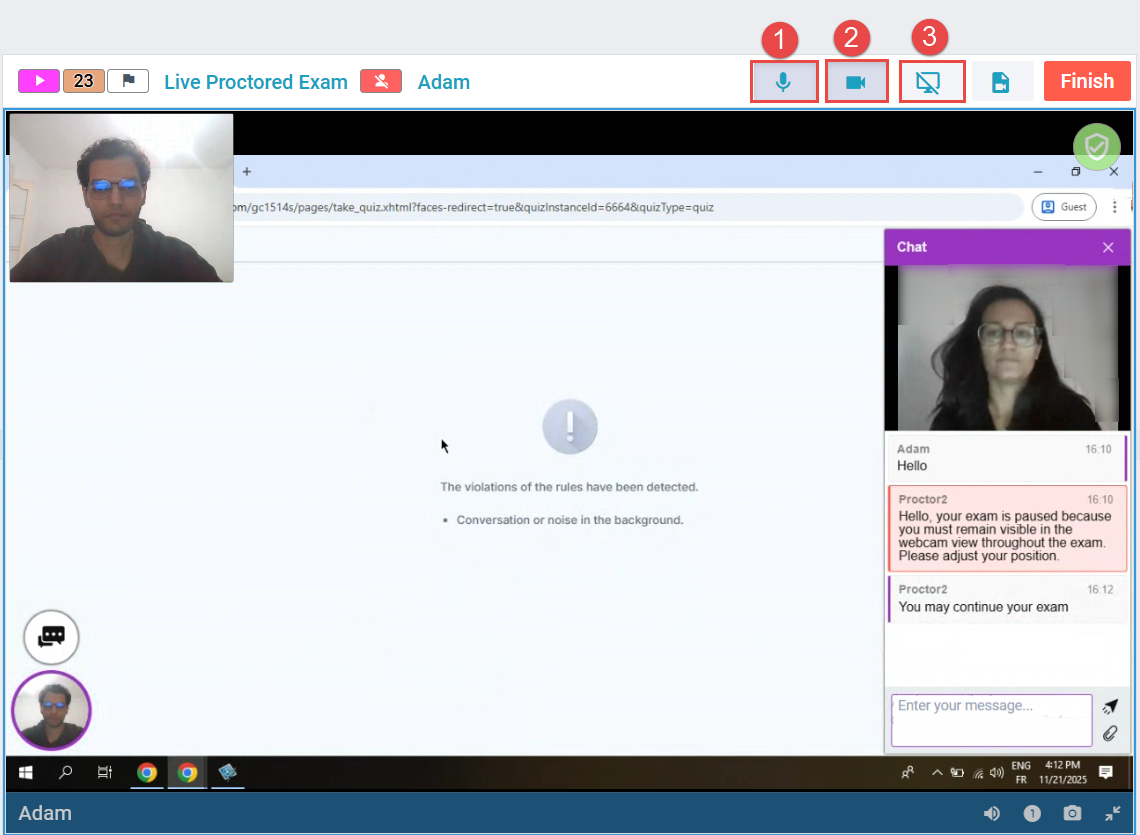This screenshot has height=835, width=1140.
Task: Click the Enter your message input field
Action: (991, 719)
